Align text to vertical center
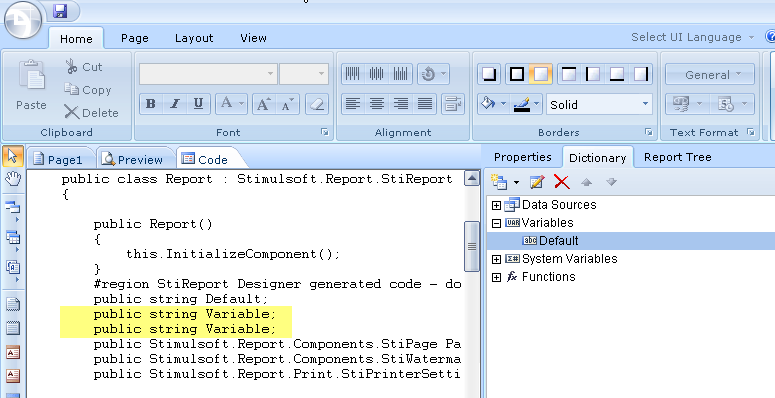775x398 pixels. pos(376,74)
